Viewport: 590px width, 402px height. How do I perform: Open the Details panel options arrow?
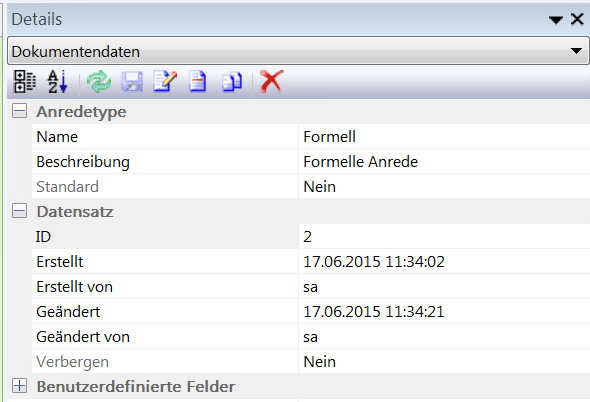555,20
